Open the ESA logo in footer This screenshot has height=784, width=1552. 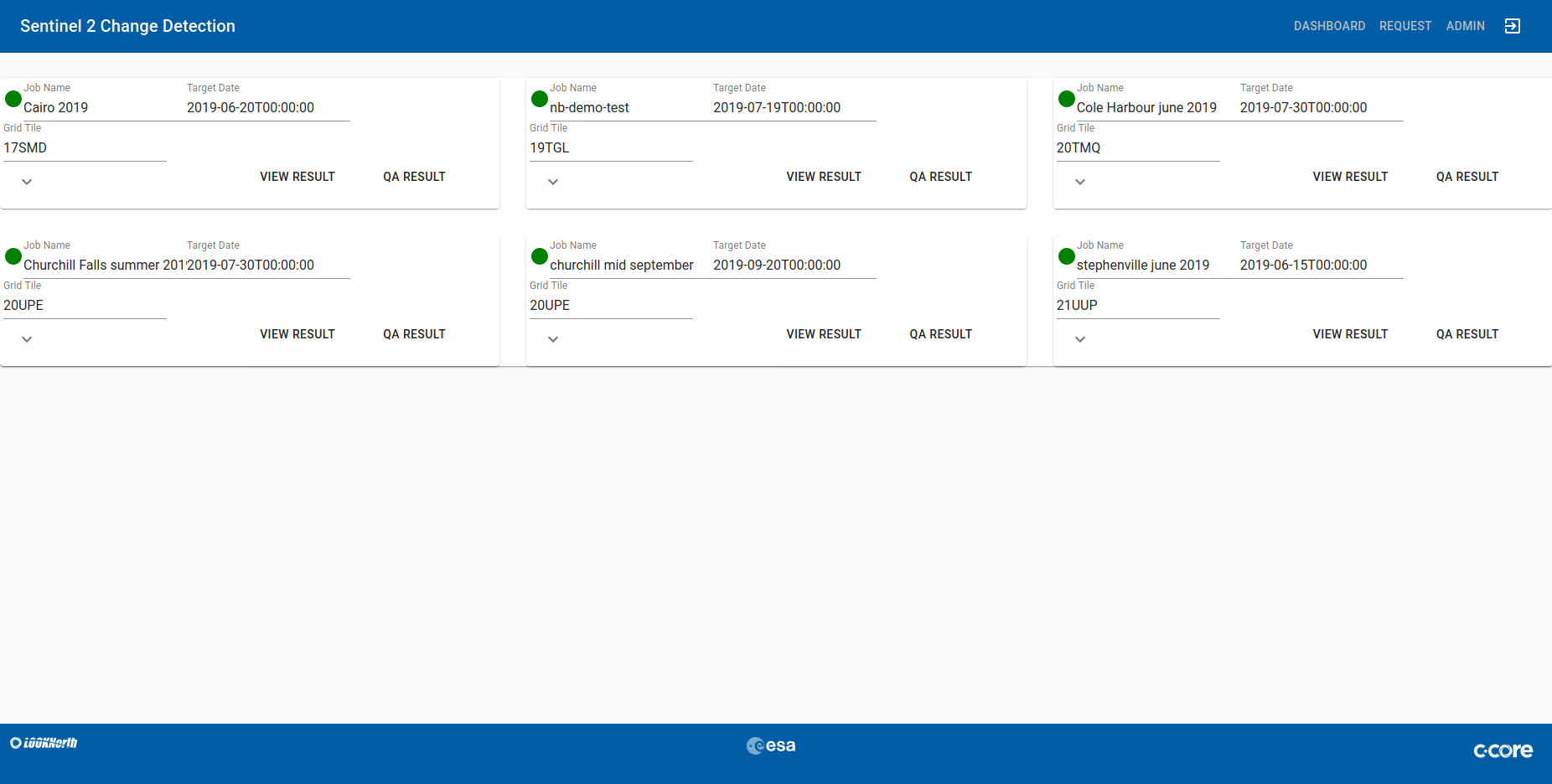pyautogui.click(x=771, y=745)
